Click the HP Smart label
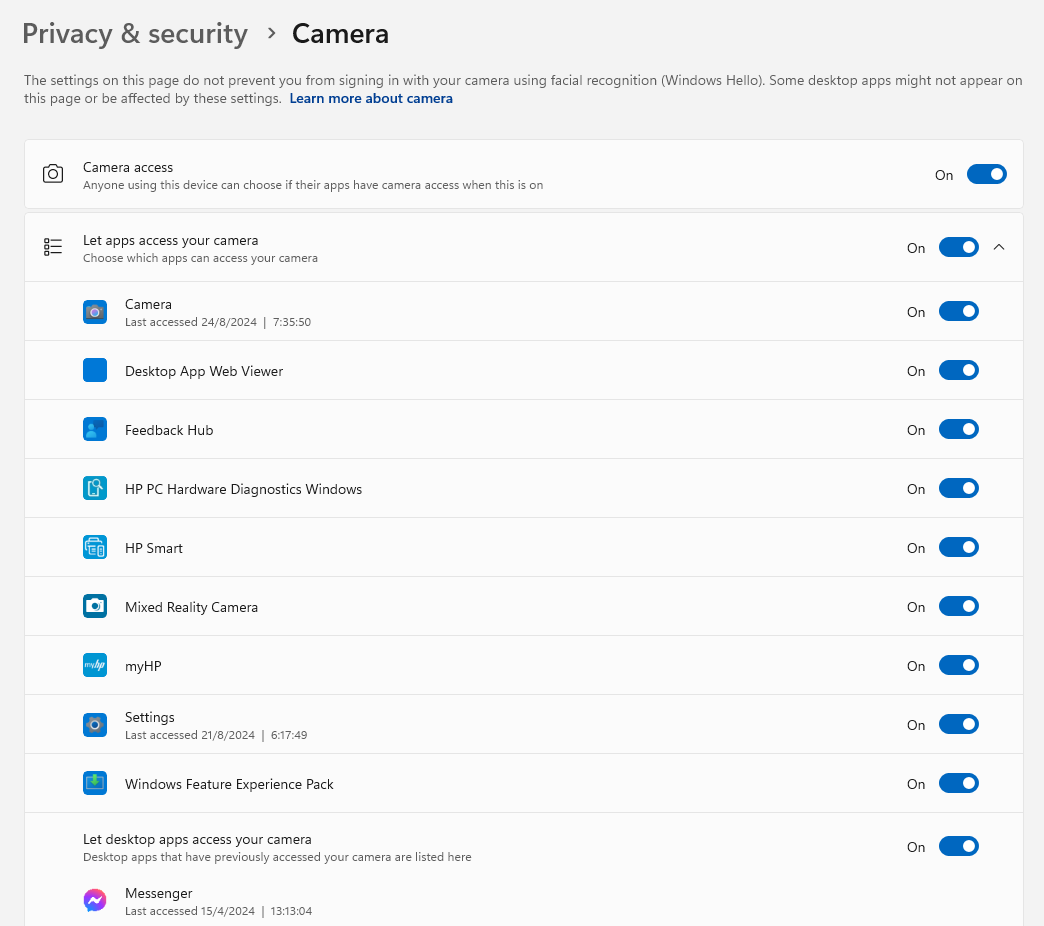The height and width of the screenshot is (926, 1044). click(x=154, y=548)
